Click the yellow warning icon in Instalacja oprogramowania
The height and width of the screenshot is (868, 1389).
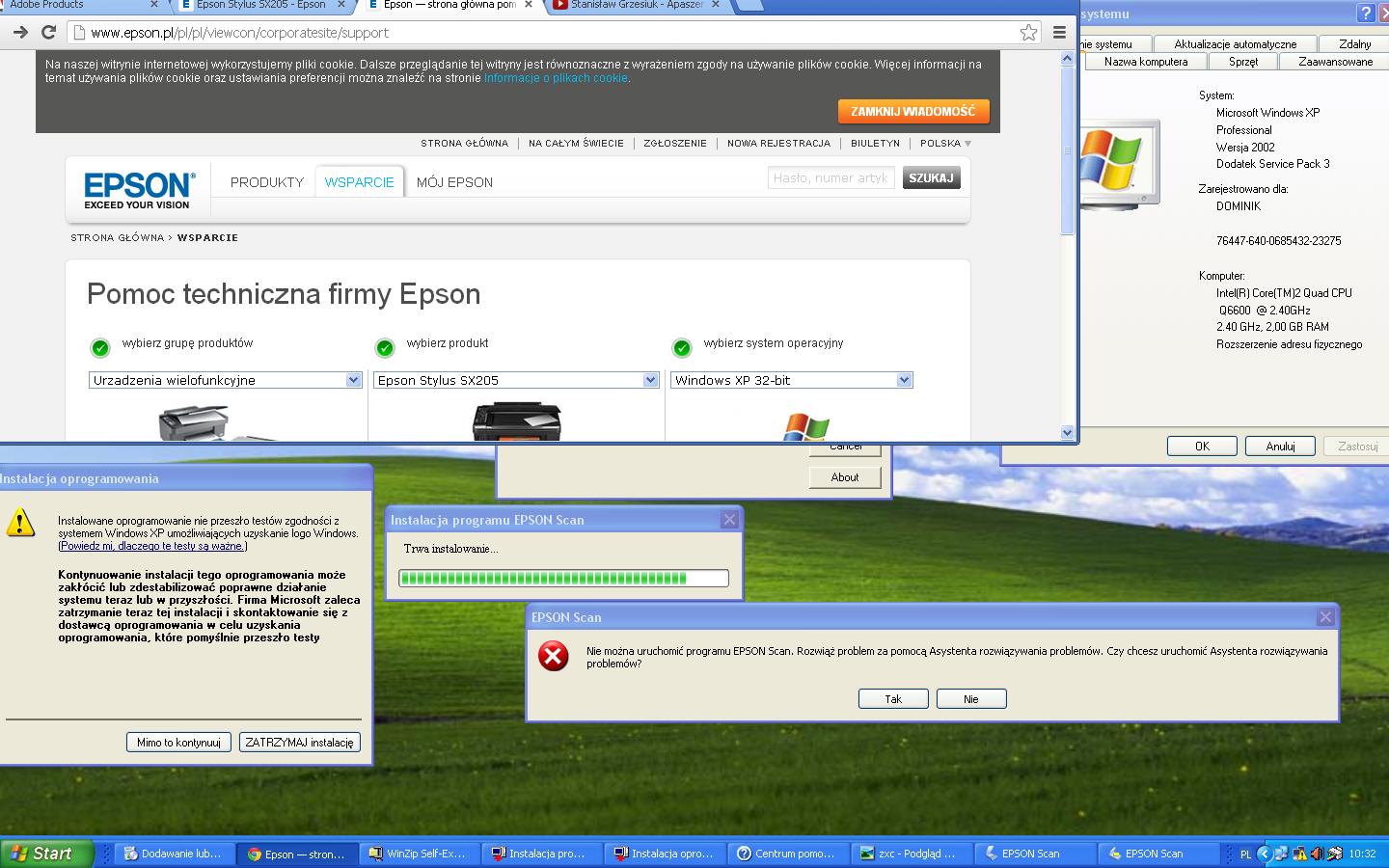20,523
